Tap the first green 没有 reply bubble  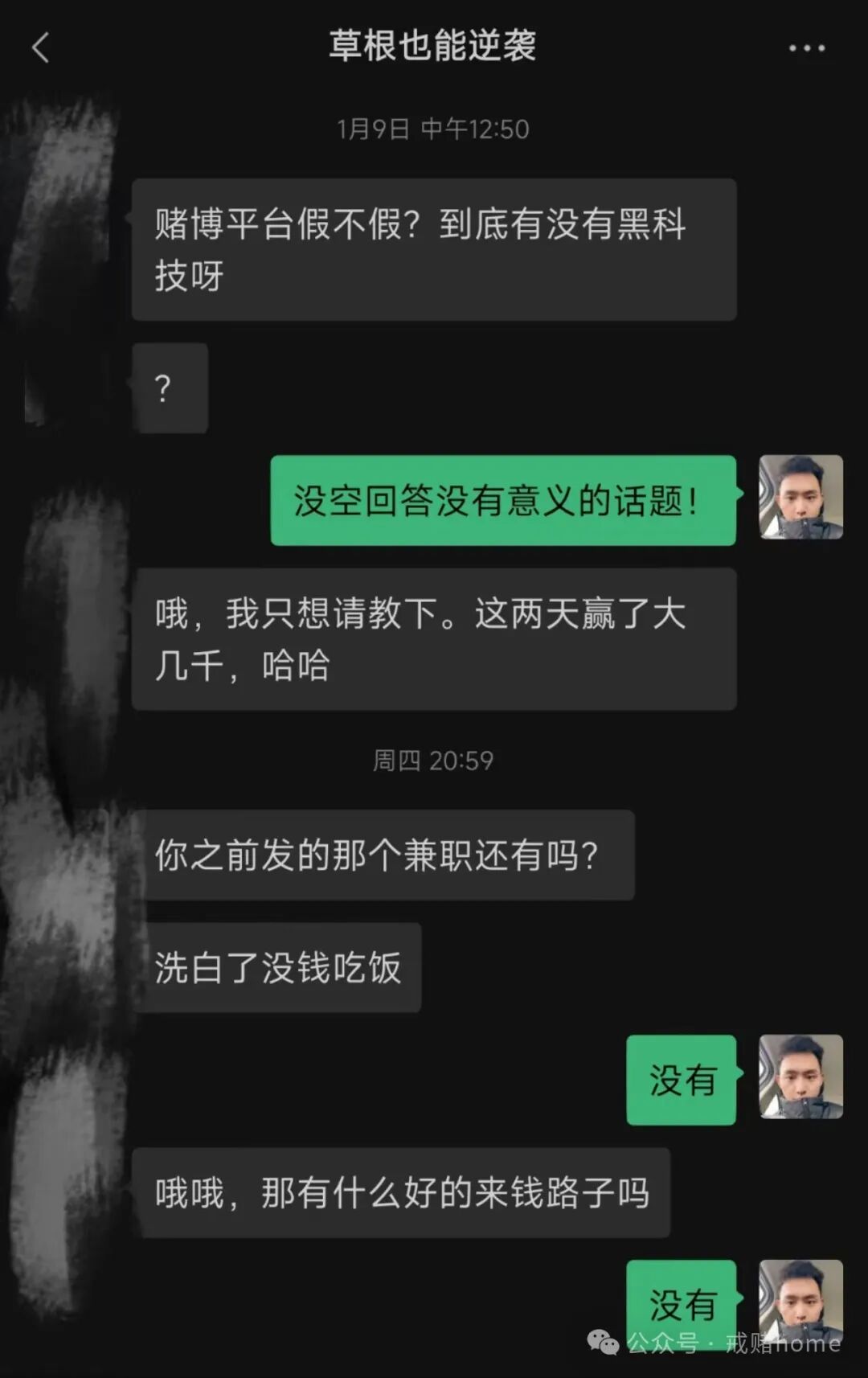[x=682, y=1080]
